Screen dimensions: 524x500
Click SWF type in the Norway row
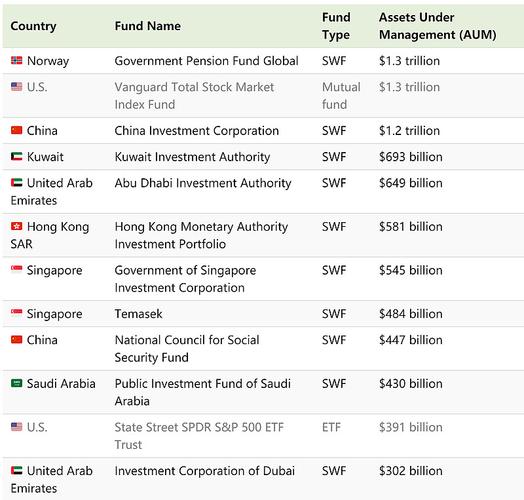[334, 61]
